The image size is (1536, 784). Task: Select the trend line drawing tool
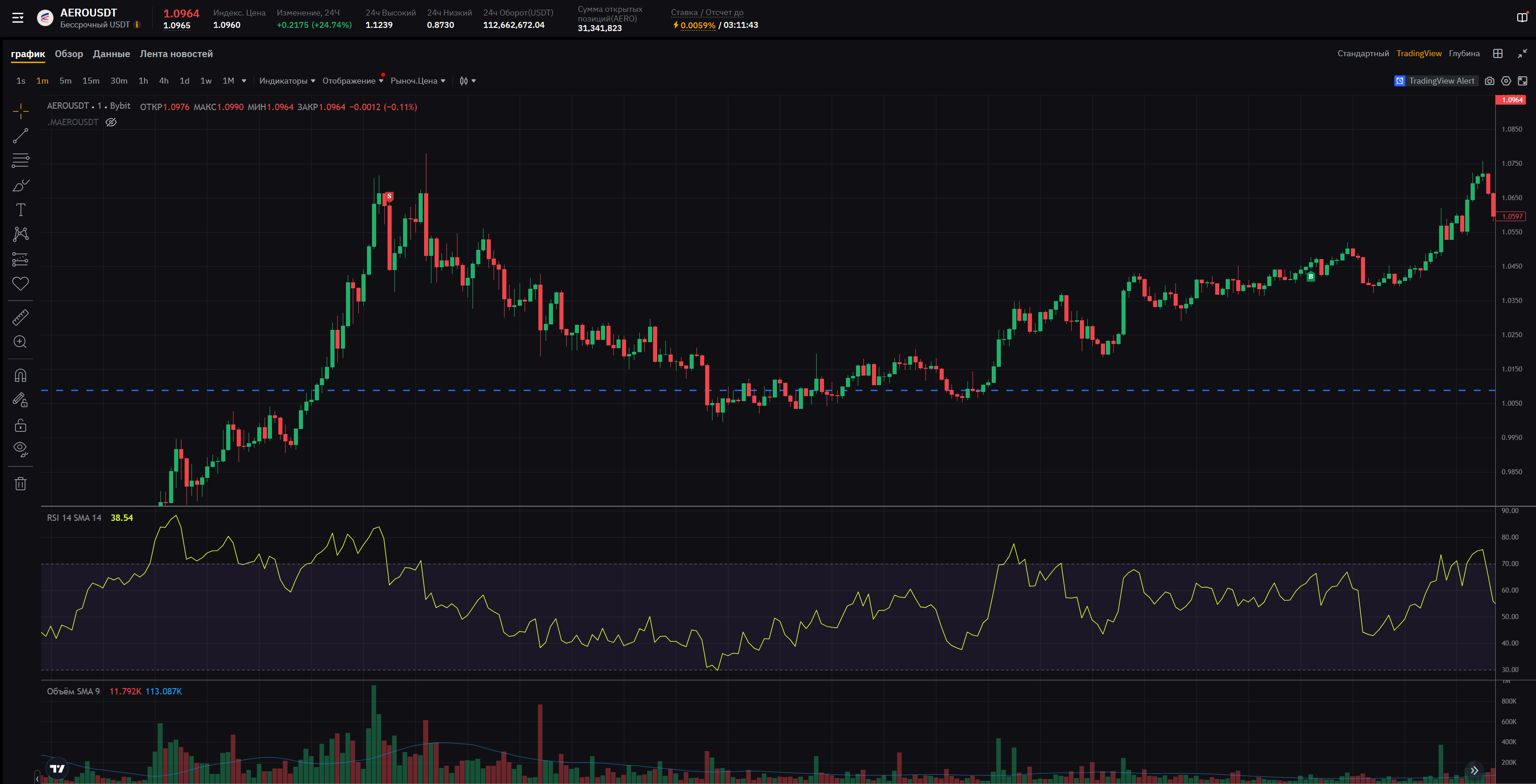(20, 136)
